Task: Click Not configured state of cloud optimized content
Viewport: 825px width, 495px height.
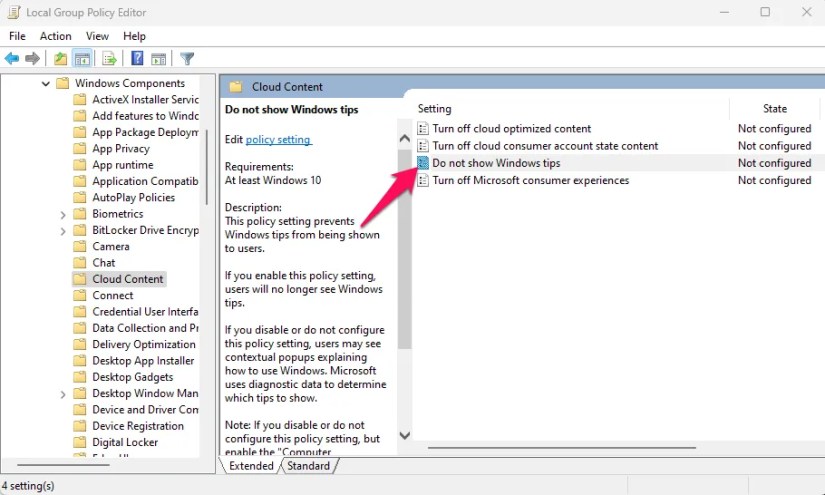Action: (x=774, y=128)
